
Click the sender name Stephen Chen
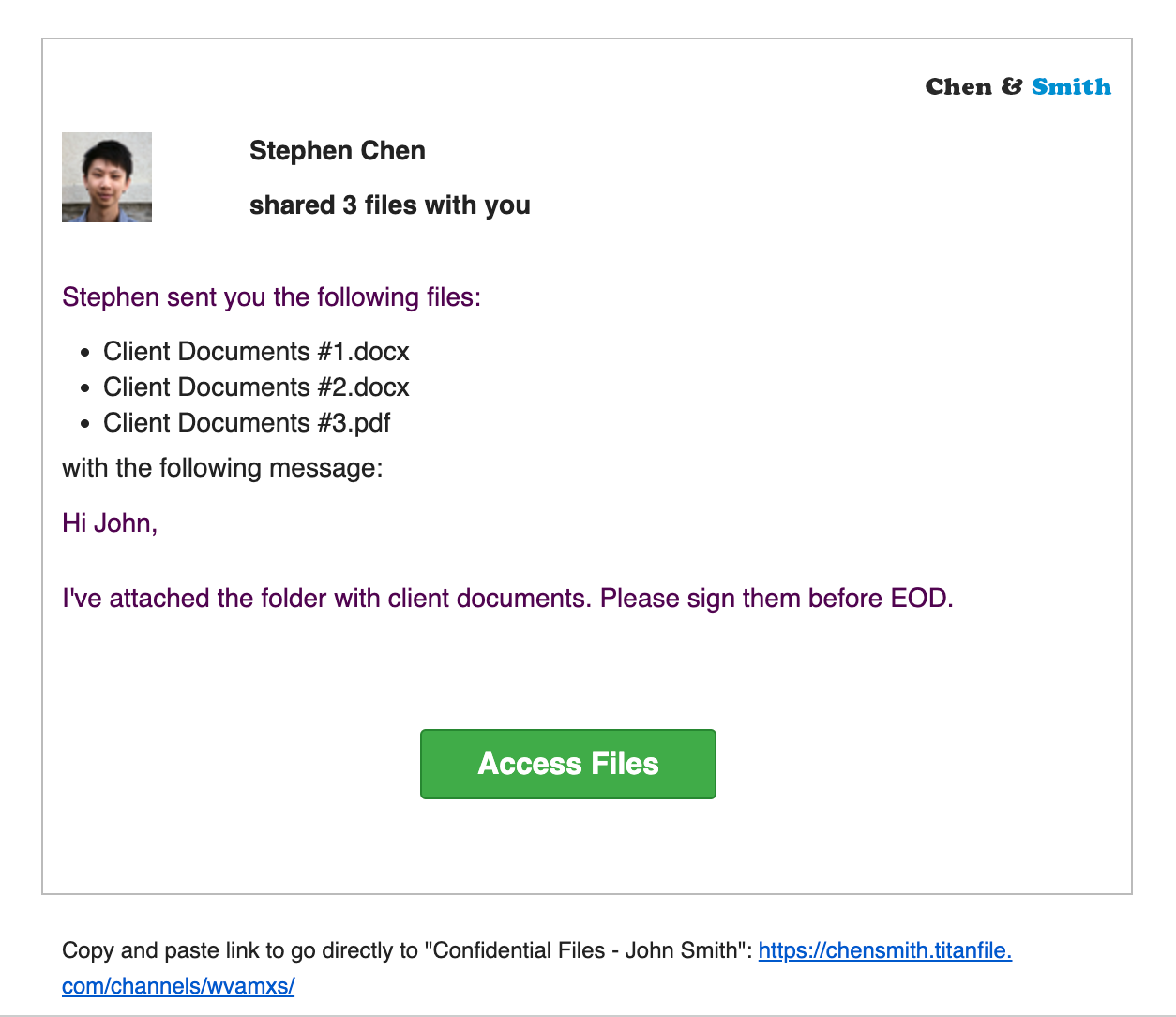(338, 151)
